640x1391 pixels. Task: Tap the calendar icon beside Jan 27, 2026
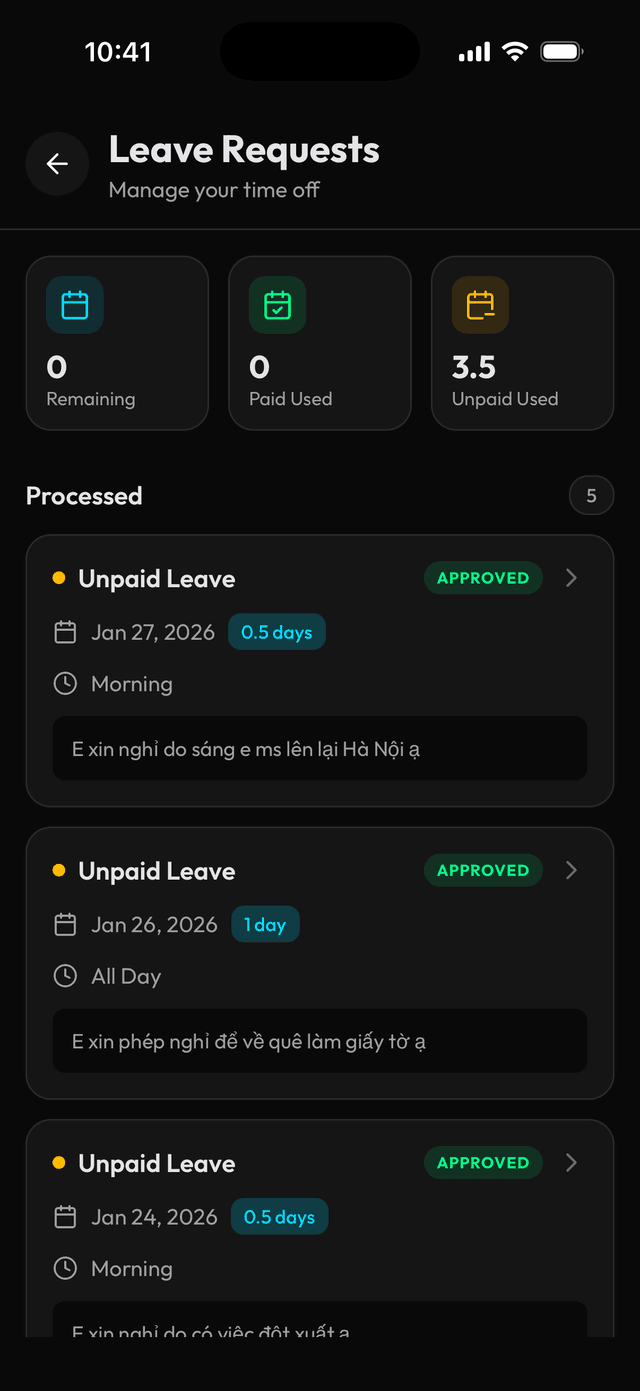(65, 632)
